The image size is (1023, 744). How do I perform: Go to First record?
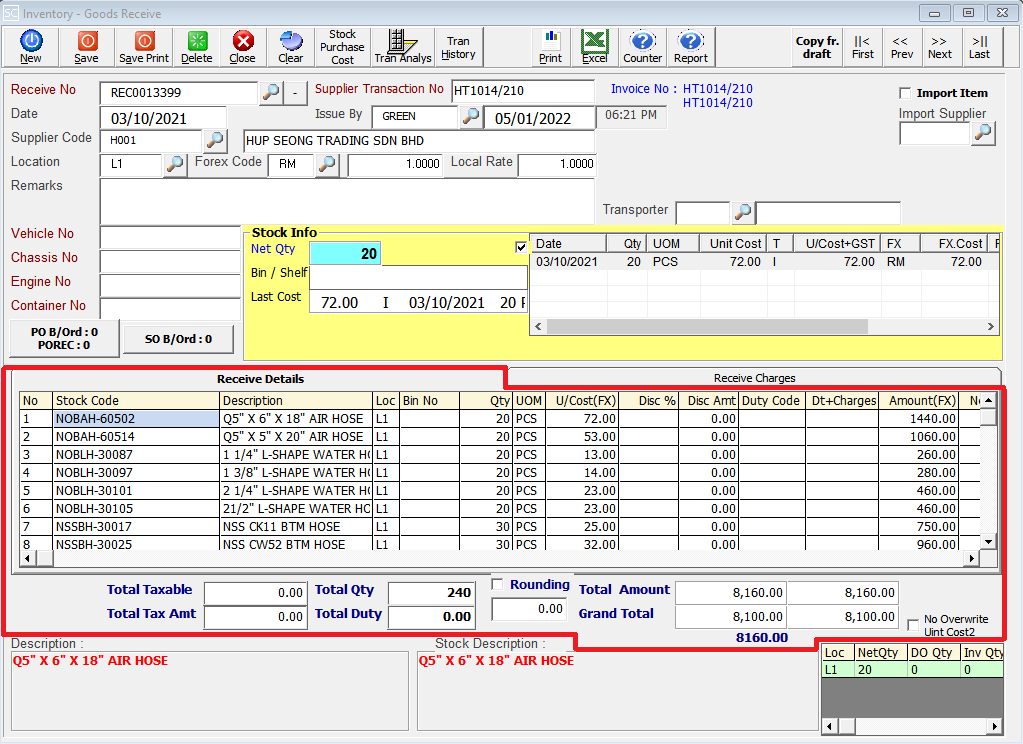pos(863,47)
